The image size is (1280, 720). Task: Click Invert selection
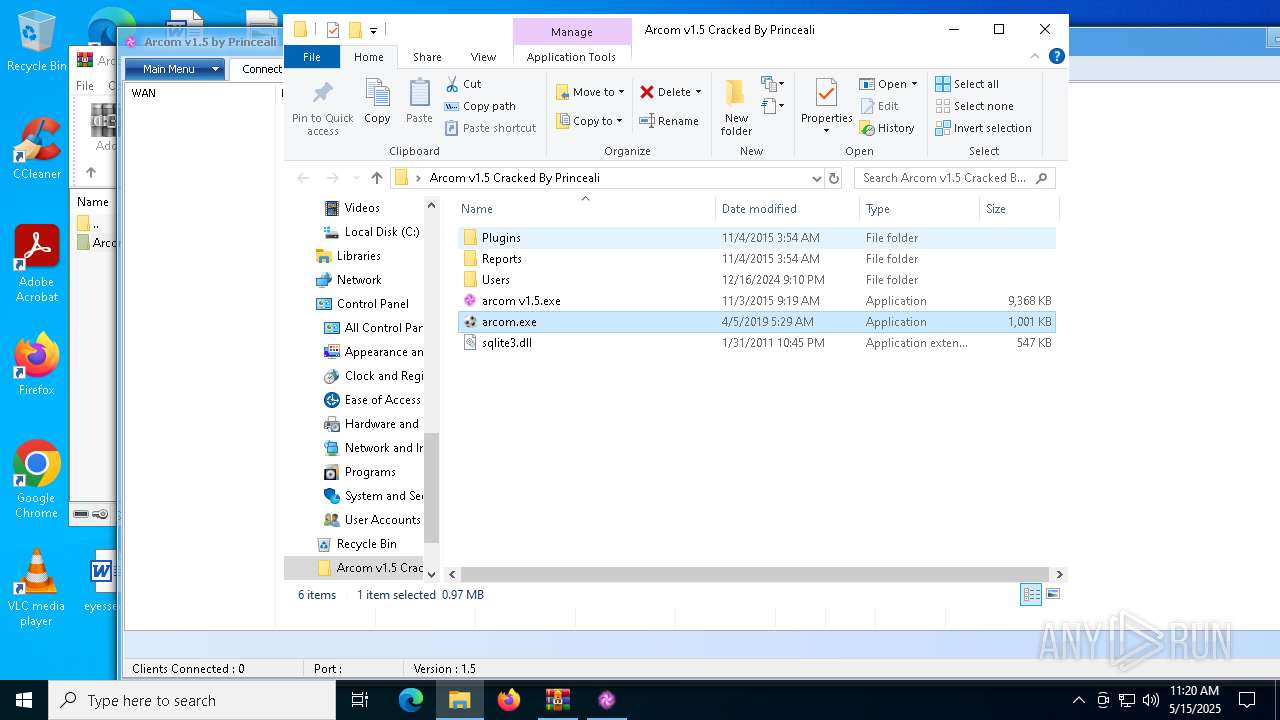983,128
